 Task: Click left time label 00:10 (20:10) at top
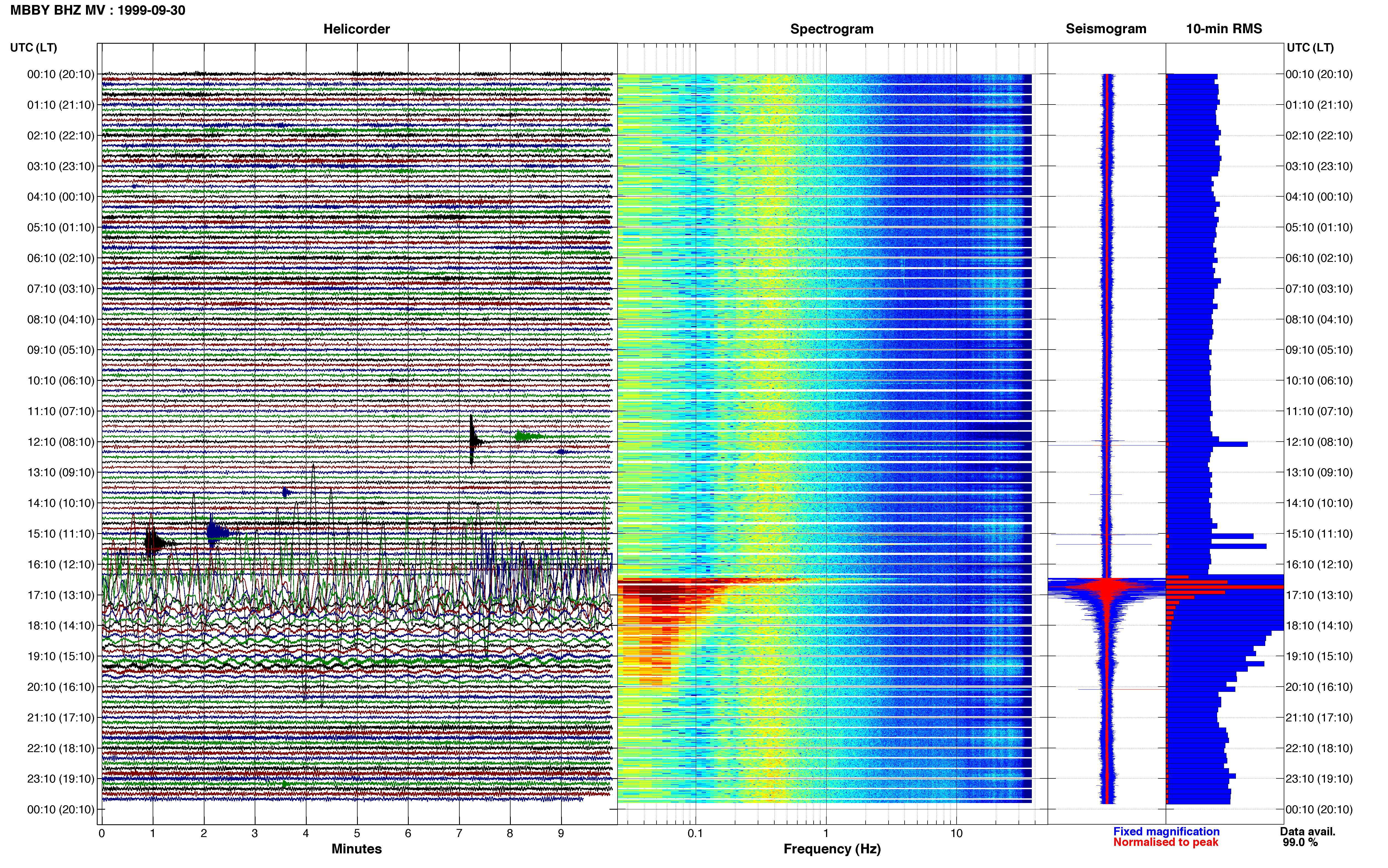(x=61, y=74)
